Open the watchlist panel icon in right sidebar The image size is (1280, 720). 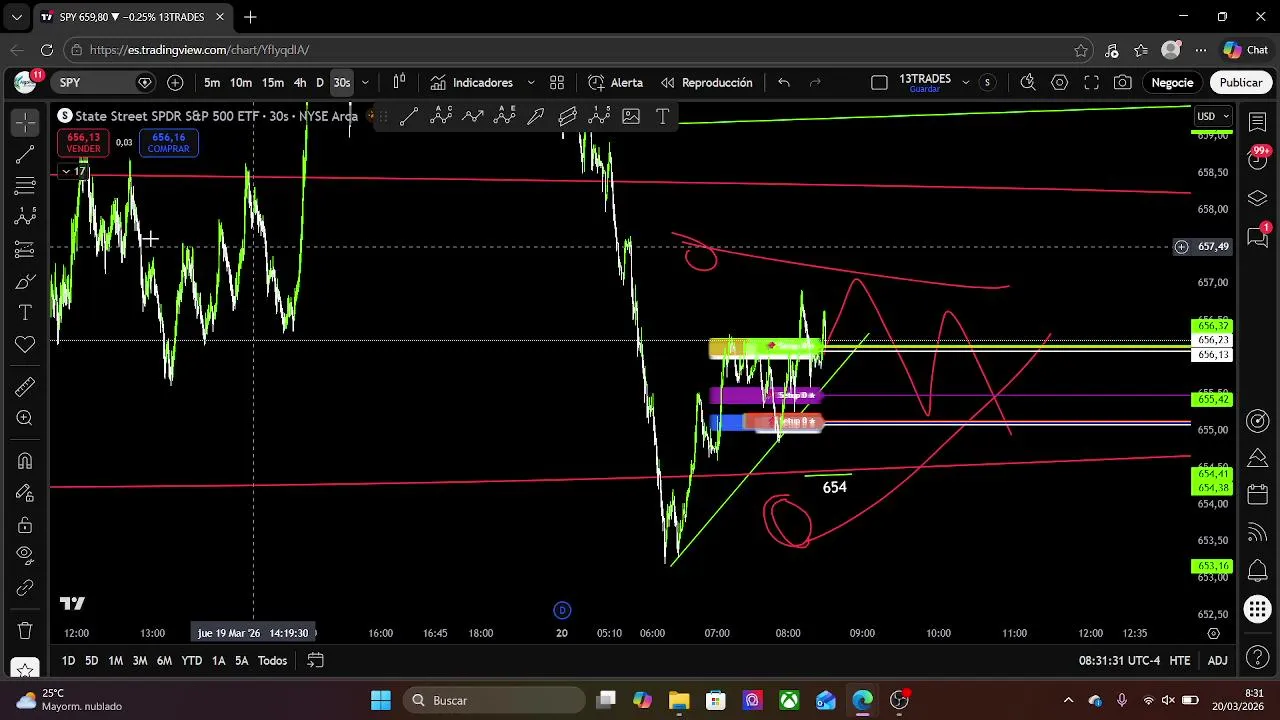1258,122
